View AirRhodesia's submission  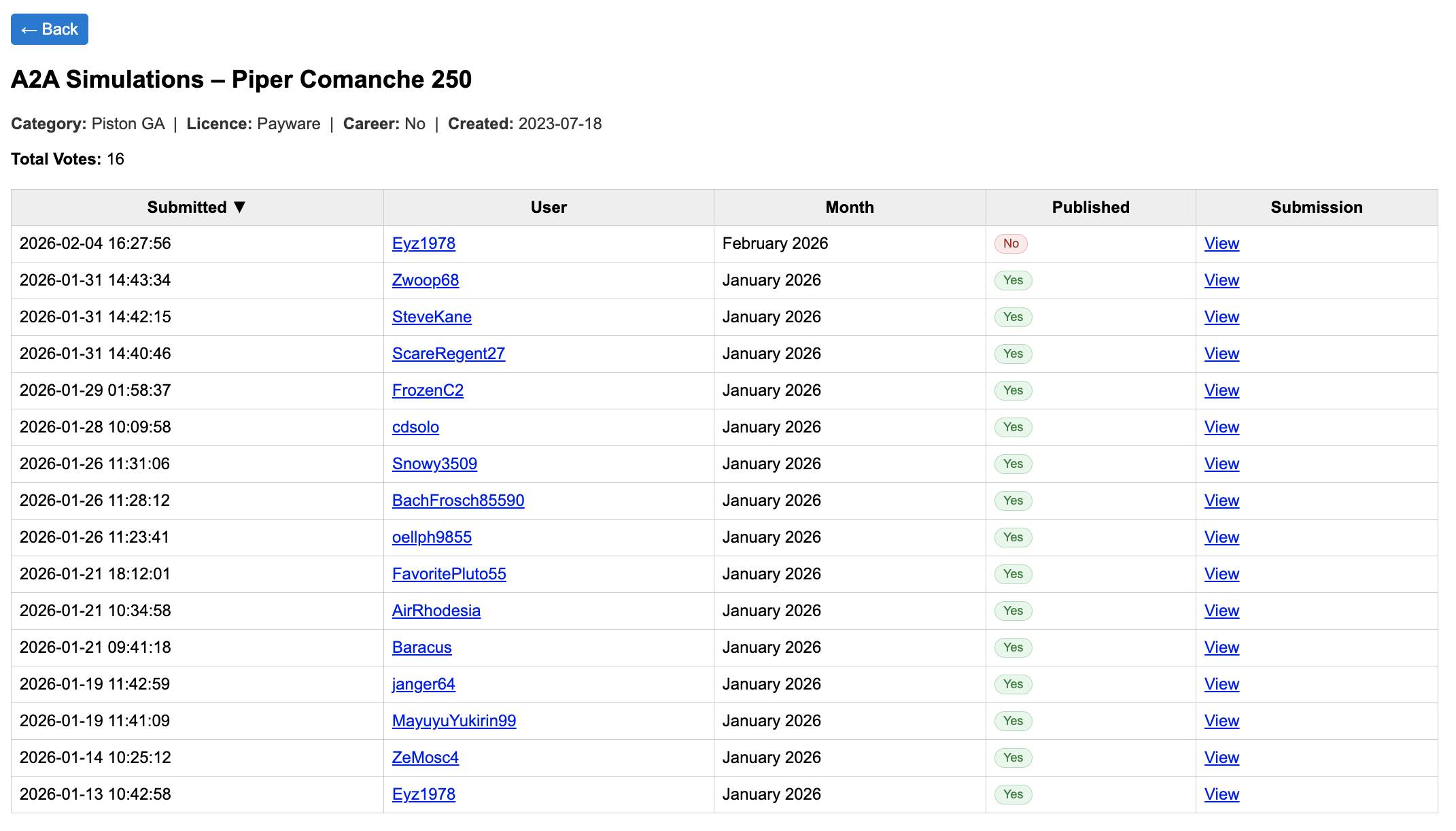(x=1221, y=611)
